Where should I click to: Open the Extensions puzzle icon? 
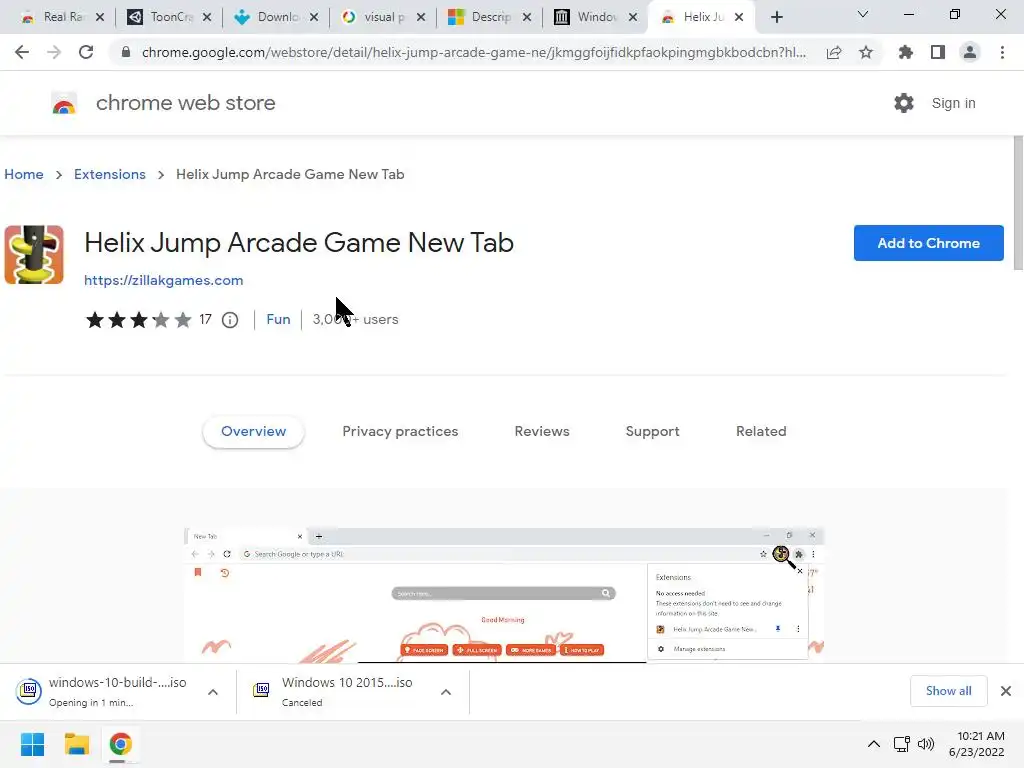tap(906, 52)
